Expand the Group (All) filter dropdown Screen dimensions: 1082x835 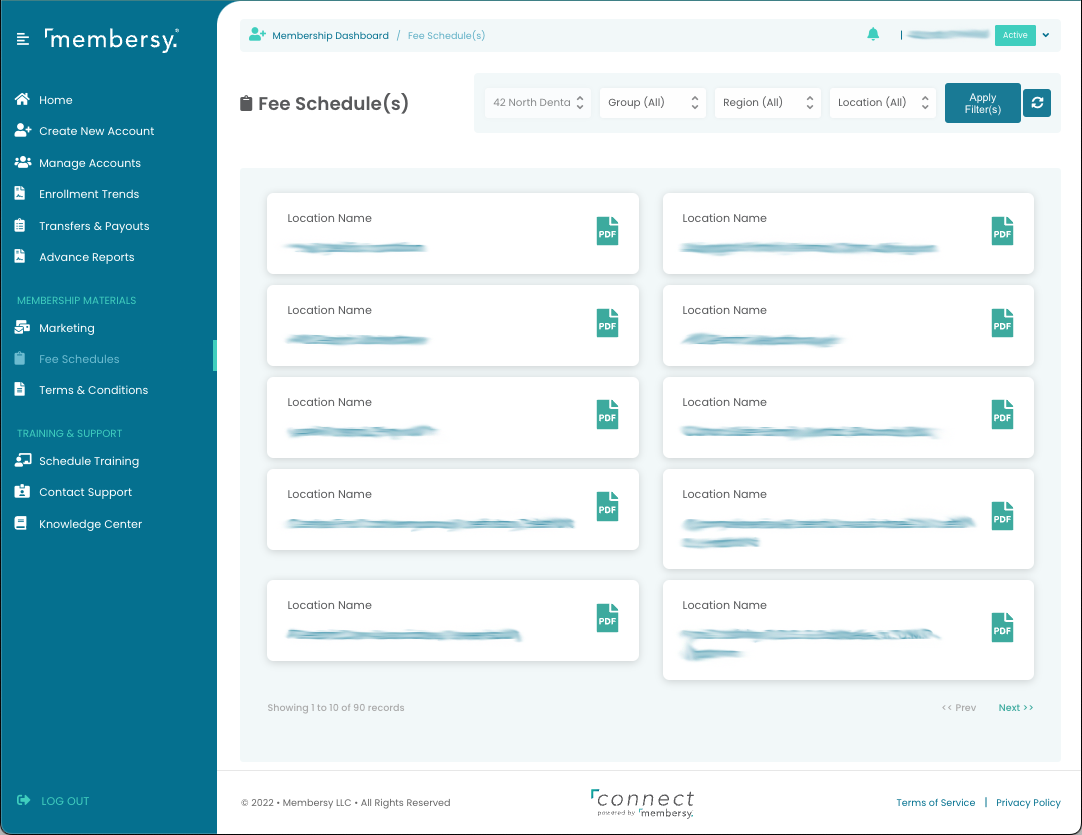pyautogui.click(x=652, y=103)
